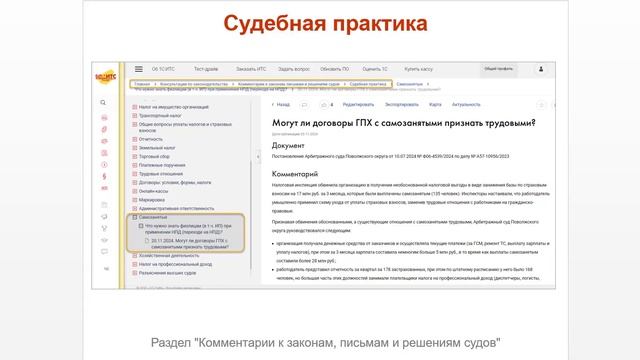Click the tree panel vertical scrollbar
The height and width of the screenshot is (360, 640).
(x=251, y=215)
